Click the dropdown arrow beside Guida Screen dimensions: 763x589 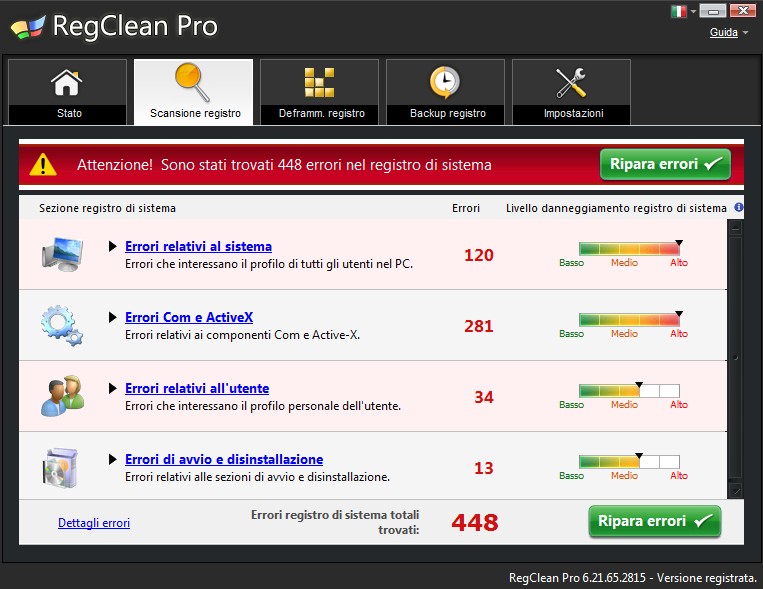point(745,33)
